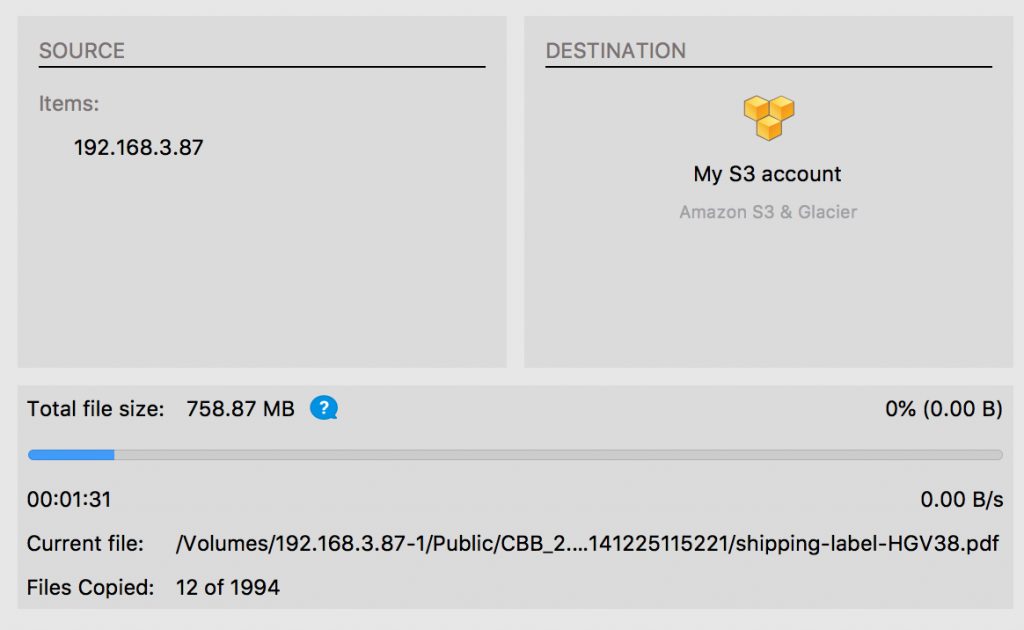Click the blue filled part of progress bar
Image resolution: width=1024 pixels, height=630 pixels.
(71, 454)
